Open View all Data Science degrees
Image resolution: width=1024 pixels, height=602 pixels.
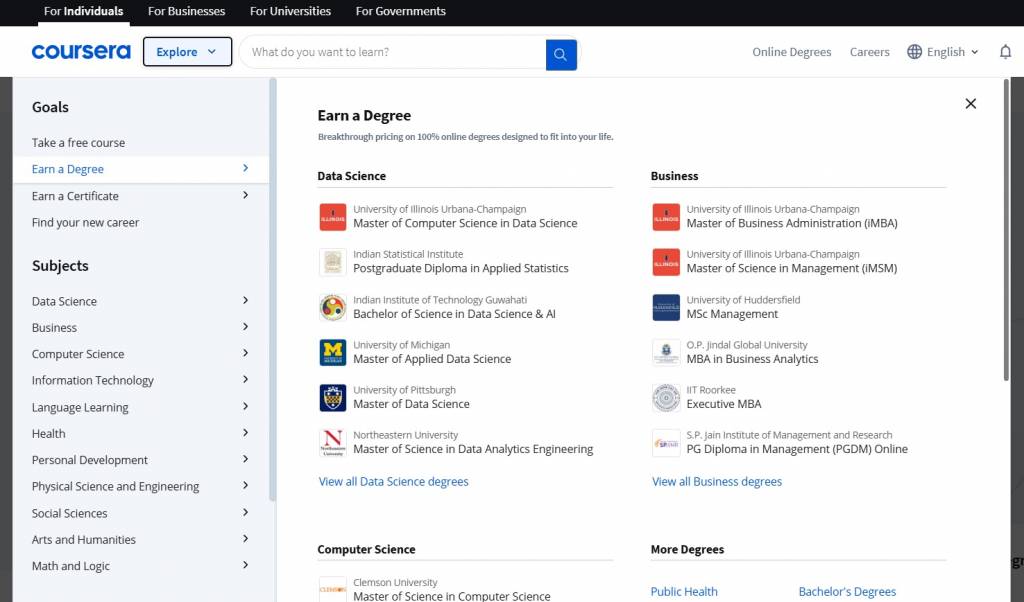click(393, 482)
